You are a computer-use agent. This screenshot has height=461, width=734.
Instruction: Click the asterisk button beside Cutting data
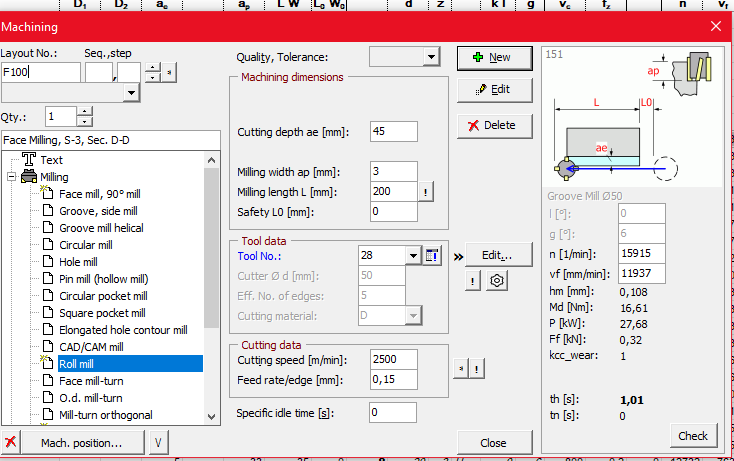pyautogui.click(x=461, y=369)
